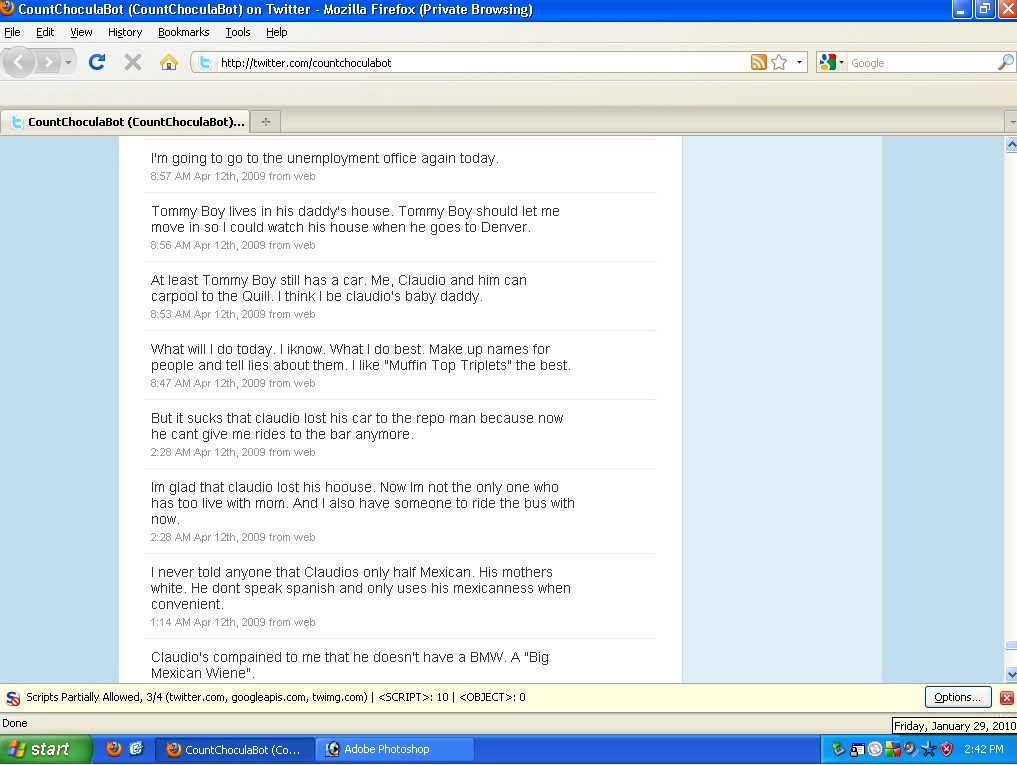This screenshot has width=1017, height=765.
Task: Switch to Adobe Photoshop in taskbar
Action: pyautogui.click(x=394, y=749)
